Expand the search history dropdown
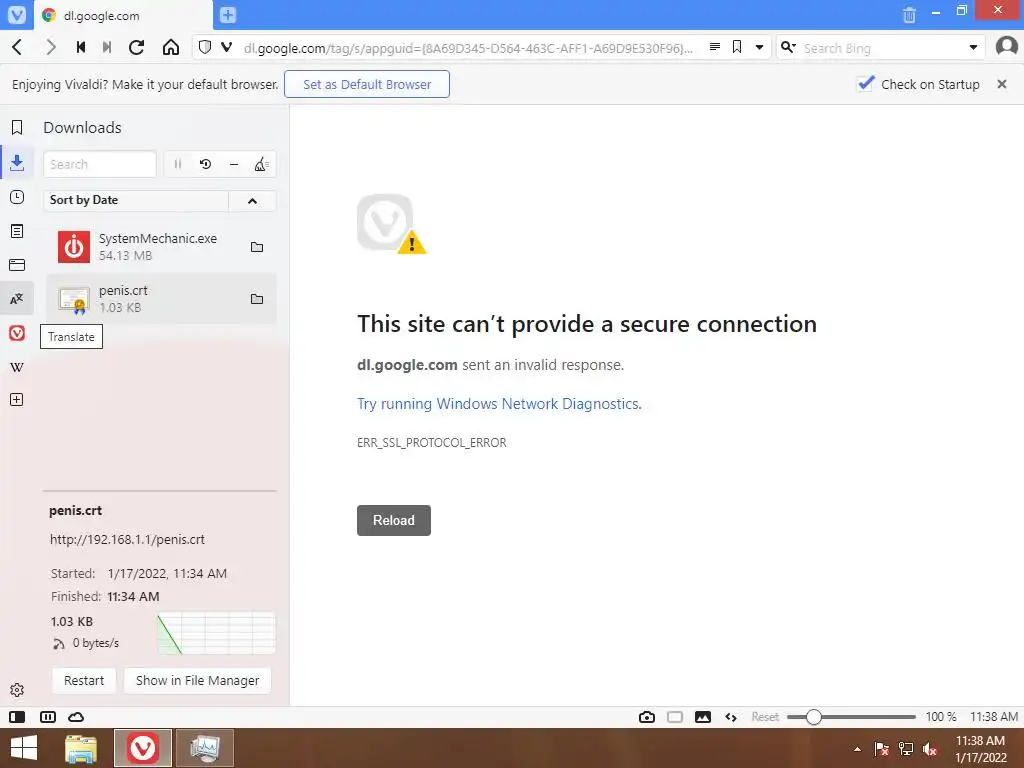The height and width of the screenshot is (768, 1024). (x=973, y=48)
